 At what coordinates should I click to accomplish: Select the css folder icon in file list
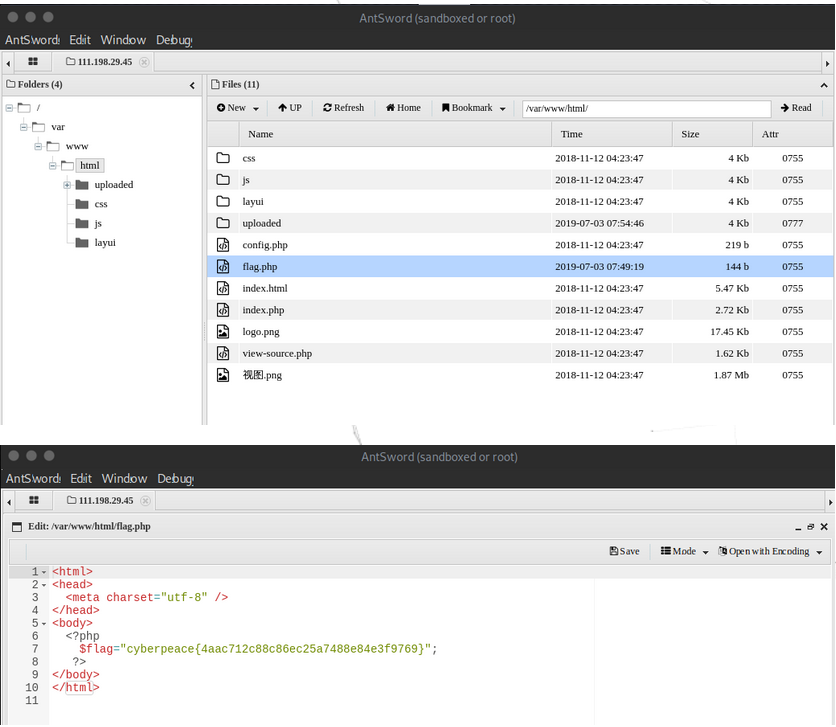(x=223, y=158)
